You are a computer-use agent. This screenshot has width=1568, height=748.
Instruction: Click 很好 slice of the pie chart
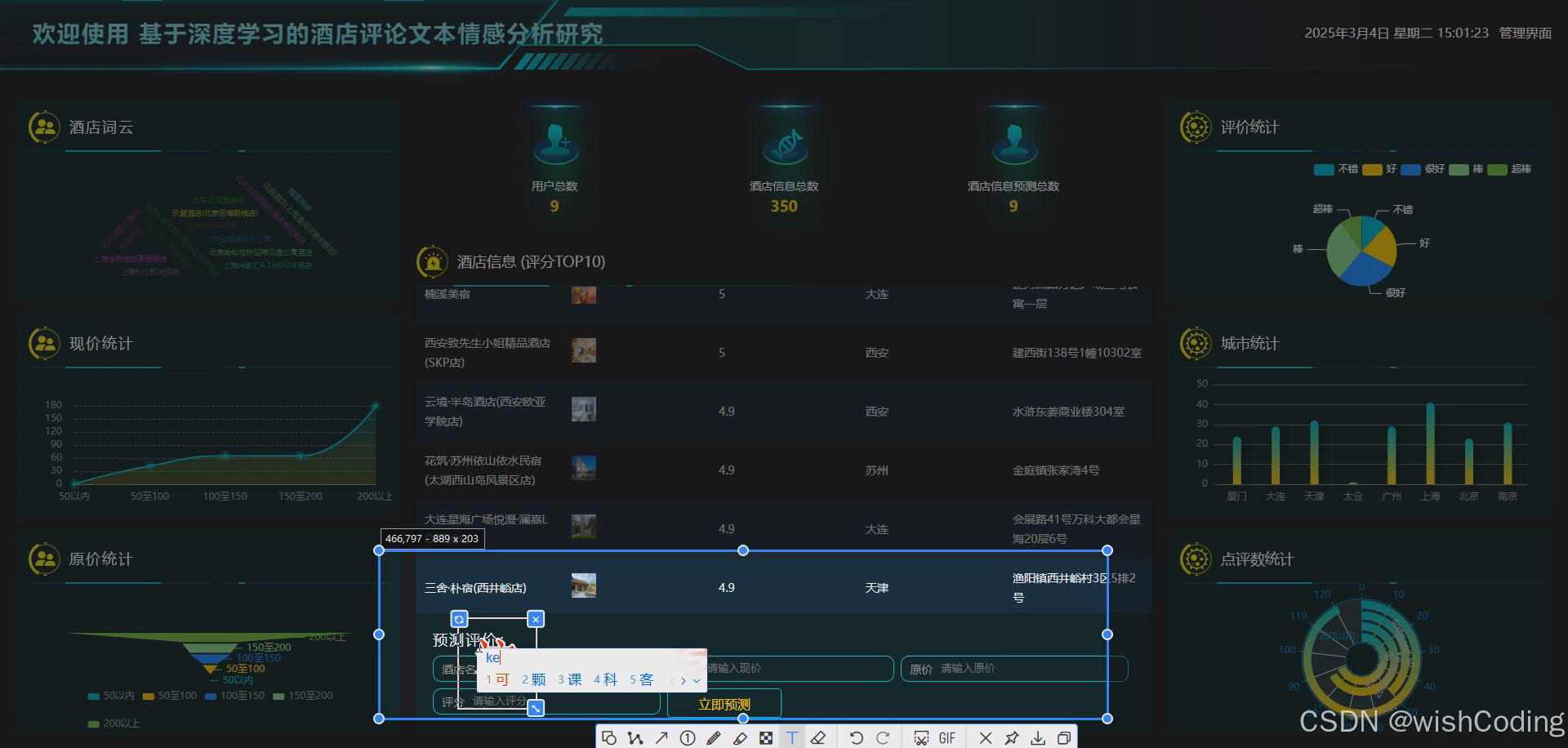[1365, 271]
